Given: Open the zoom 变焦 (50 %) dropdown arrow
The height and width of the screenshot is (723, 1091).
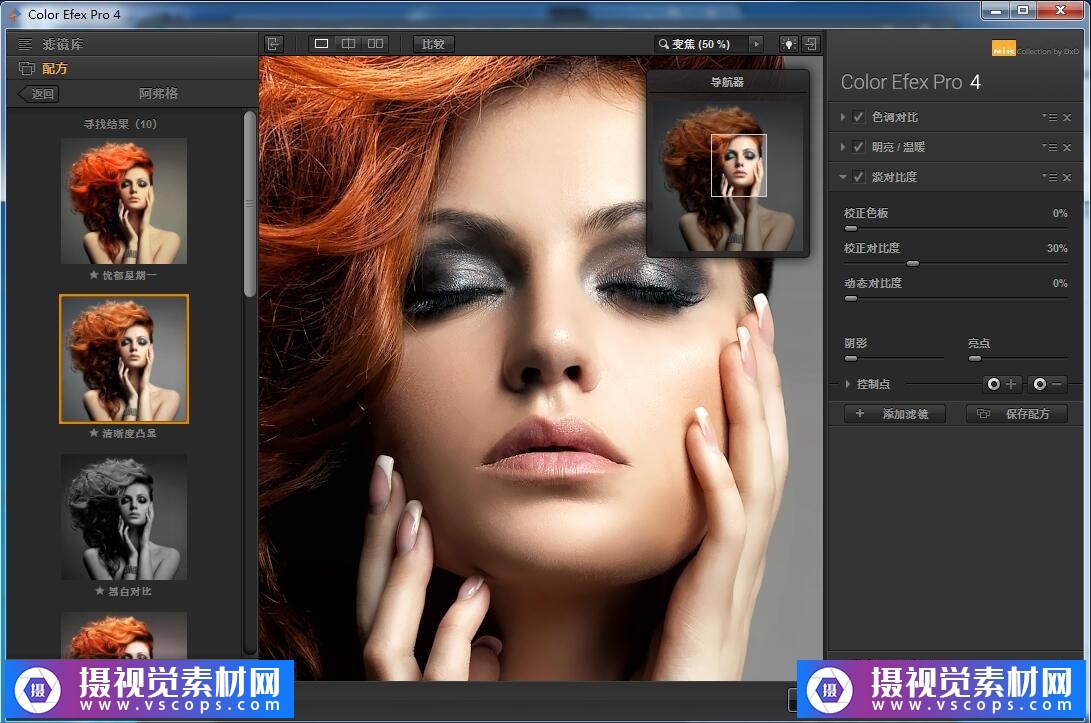Looking at the screenshot, I should (x=756, y=44).
